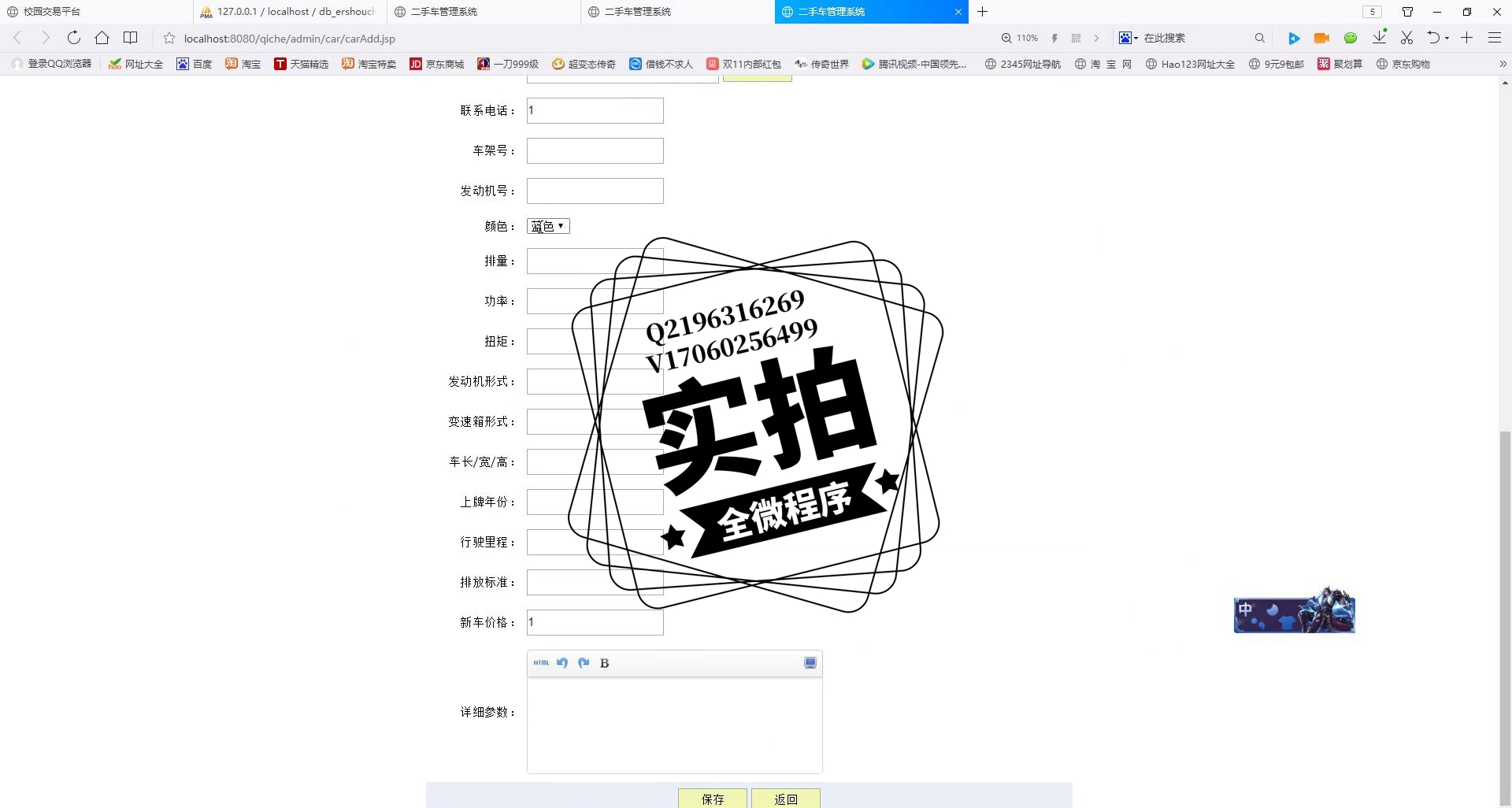Click the lightning speed mode icon

coord(1054,38)
